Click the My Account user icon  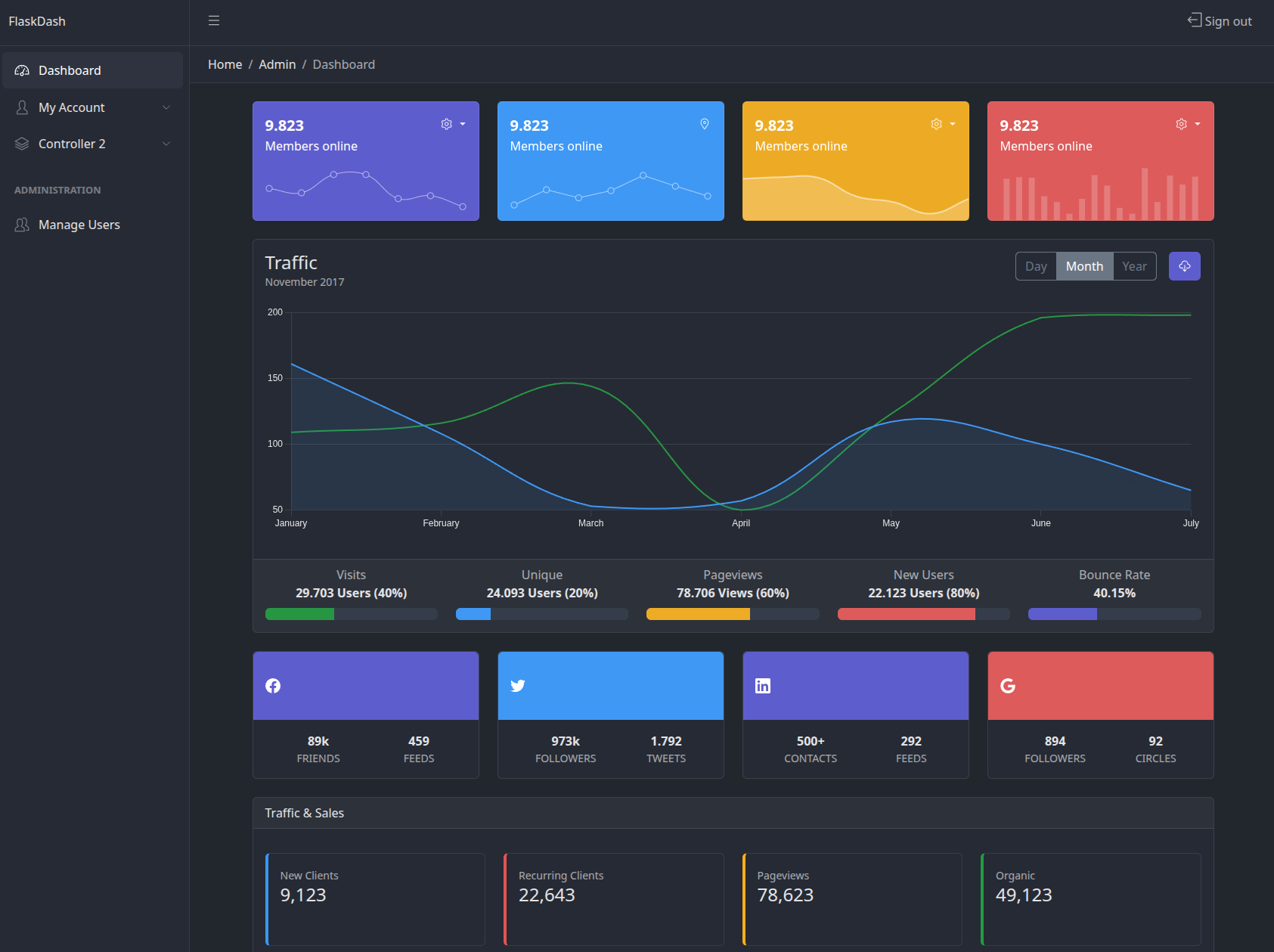tap(23, 107)
